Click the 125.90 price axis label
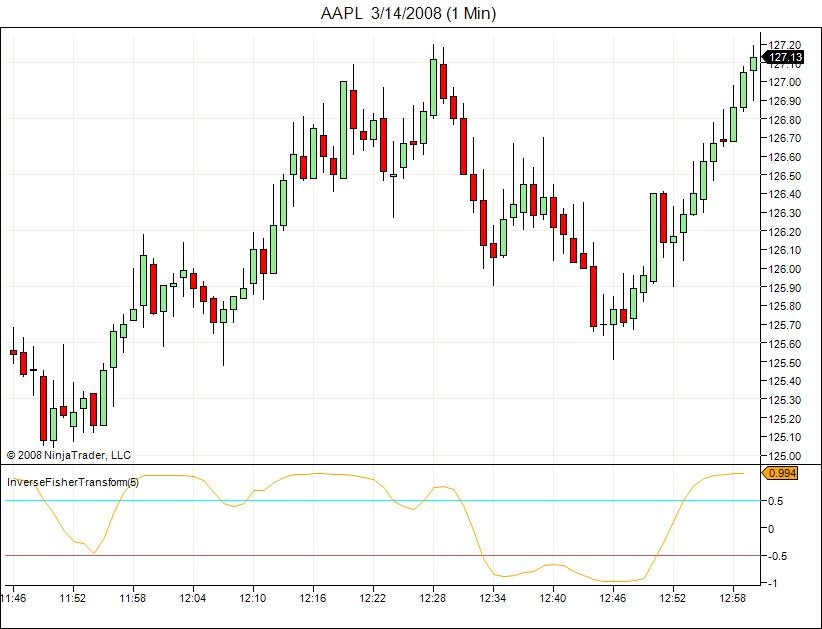This screenshot has width=822, height=629. [x=784, y=288]
